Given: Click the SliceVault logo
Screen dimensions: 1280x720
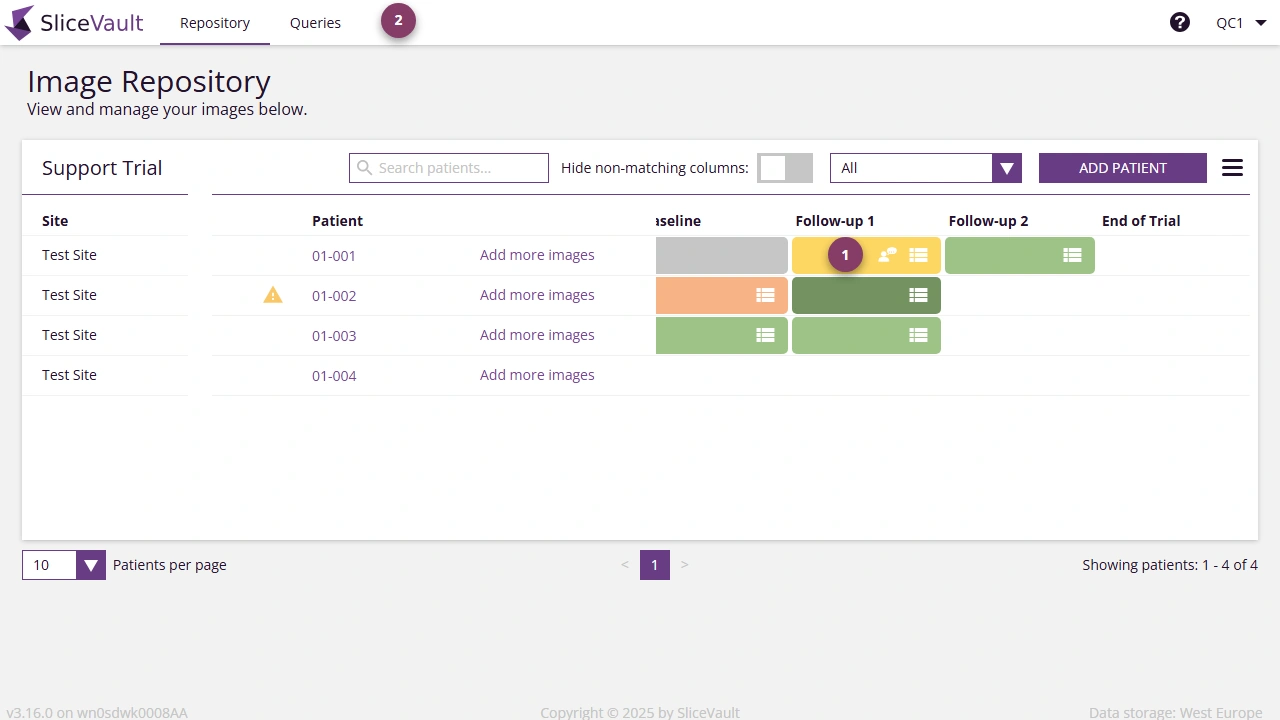Looking at the screenshot, I should pyautogui.click(x=75, y=22).
